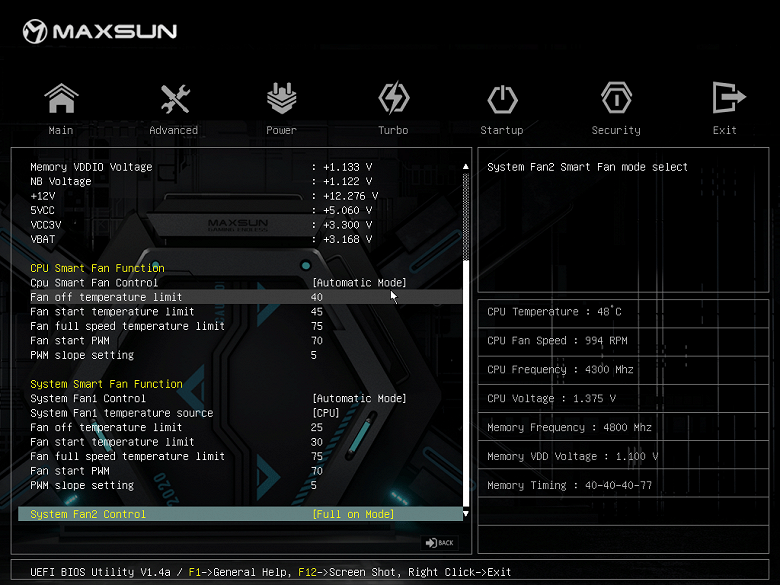
Task: Open the Main home icon
Action: (x=61, y=98)
